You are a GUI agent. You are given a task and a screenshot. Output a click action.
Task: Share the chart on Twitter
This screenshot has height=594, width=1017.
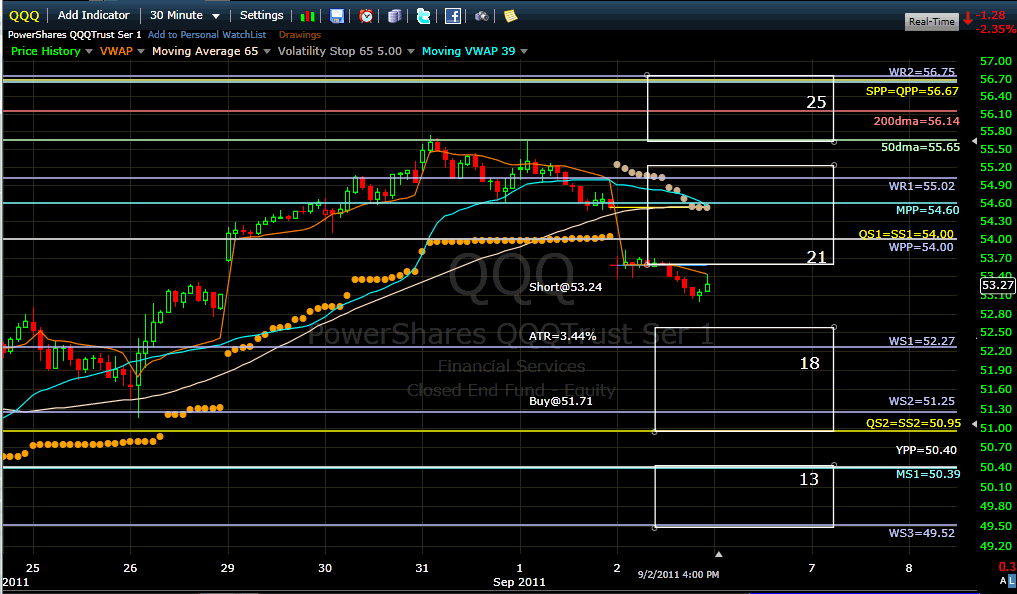pyautogui.click(x=424, y=16)
